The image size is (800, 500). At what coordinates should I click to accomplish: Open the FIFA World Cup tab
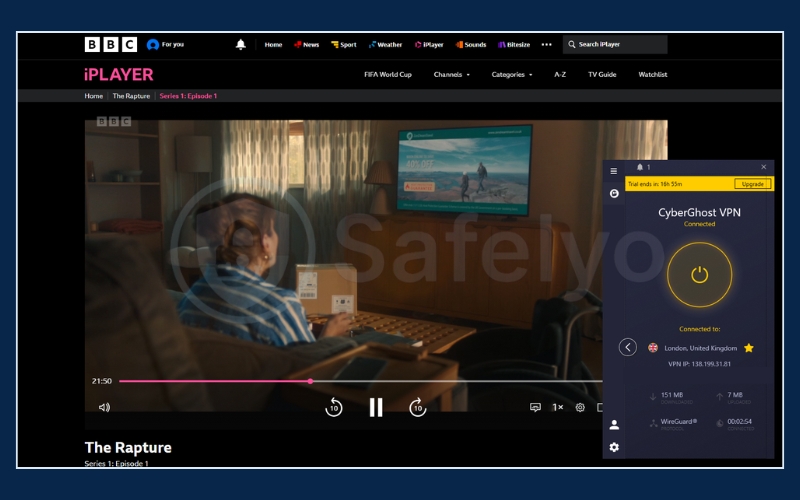tap(388, 74)
